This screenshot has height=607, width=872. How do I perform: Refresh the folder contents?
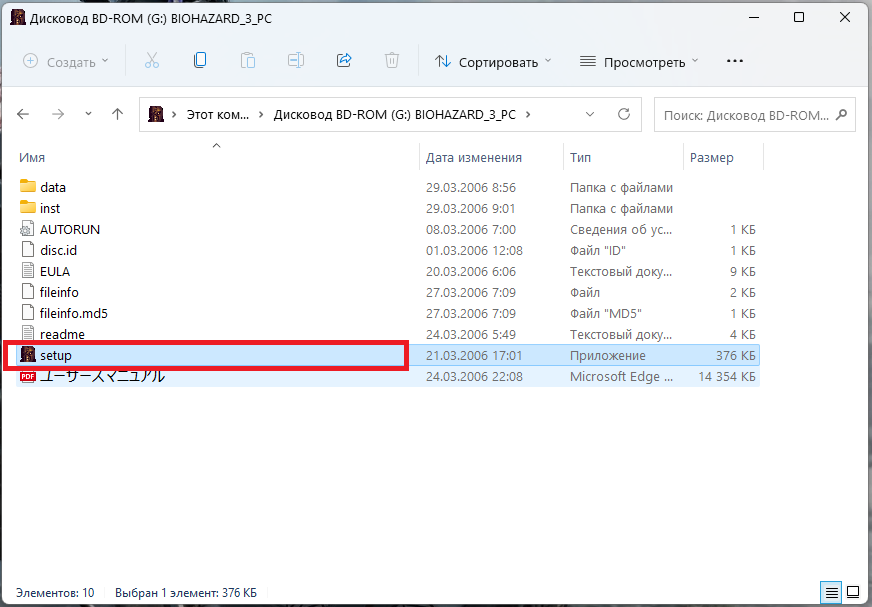(624, 114)
